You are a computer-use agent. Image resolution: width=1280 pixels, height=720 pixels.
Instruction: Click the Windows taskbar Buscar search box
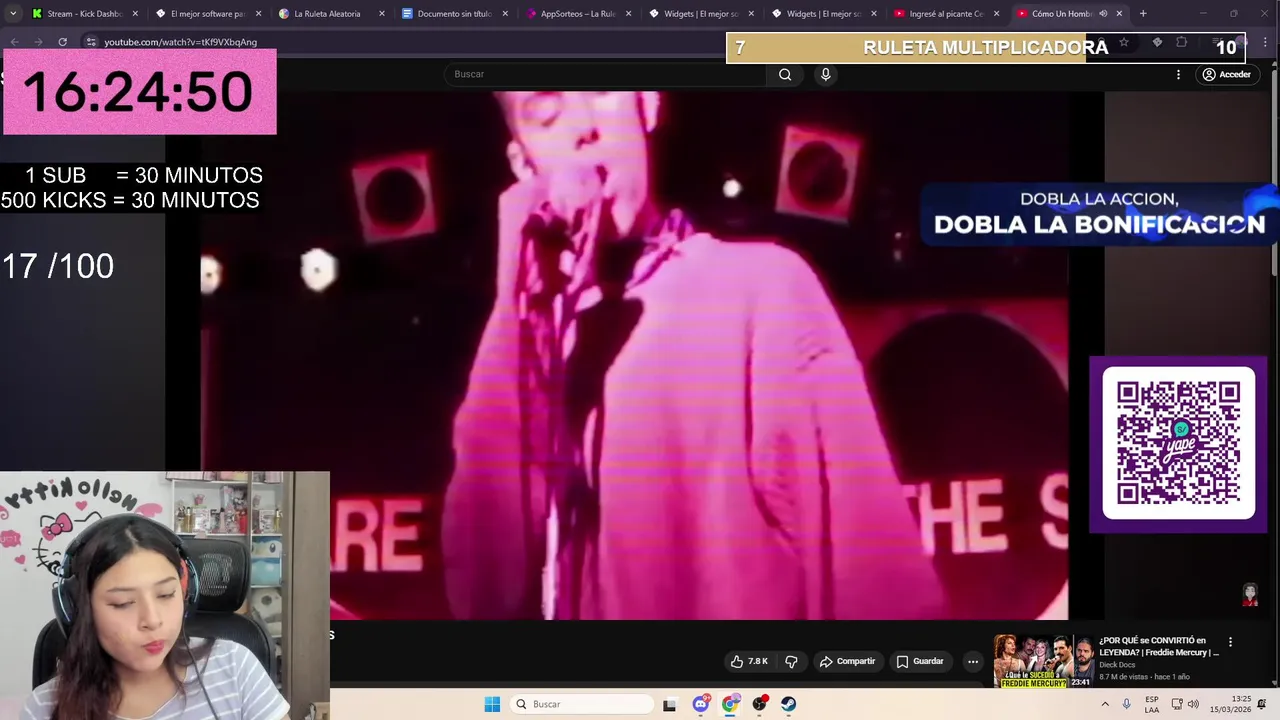[580, 704]
